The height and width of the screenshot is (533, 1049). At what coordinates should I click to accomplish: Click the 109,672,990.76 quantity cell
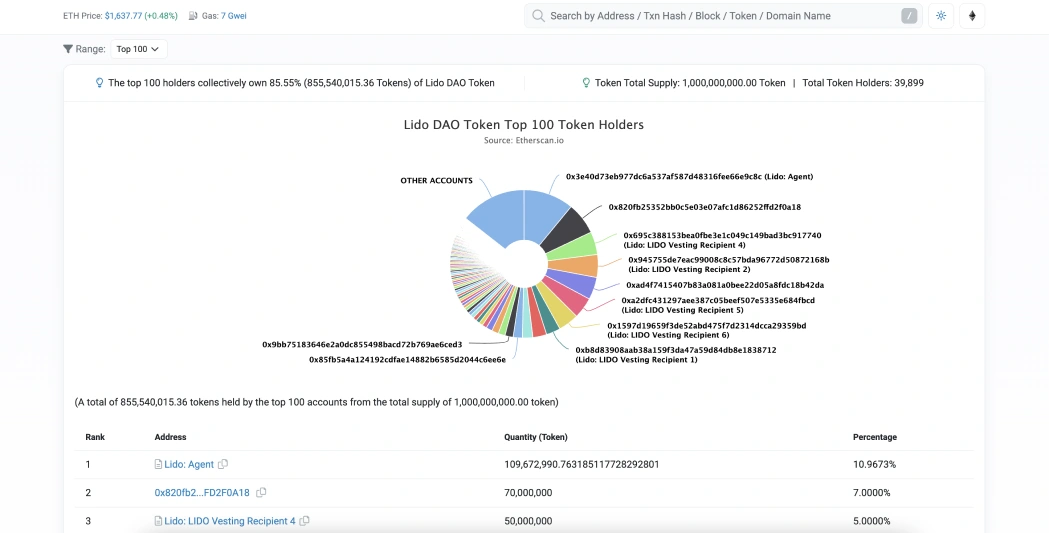pyautogui.click(x=582, y=464)
